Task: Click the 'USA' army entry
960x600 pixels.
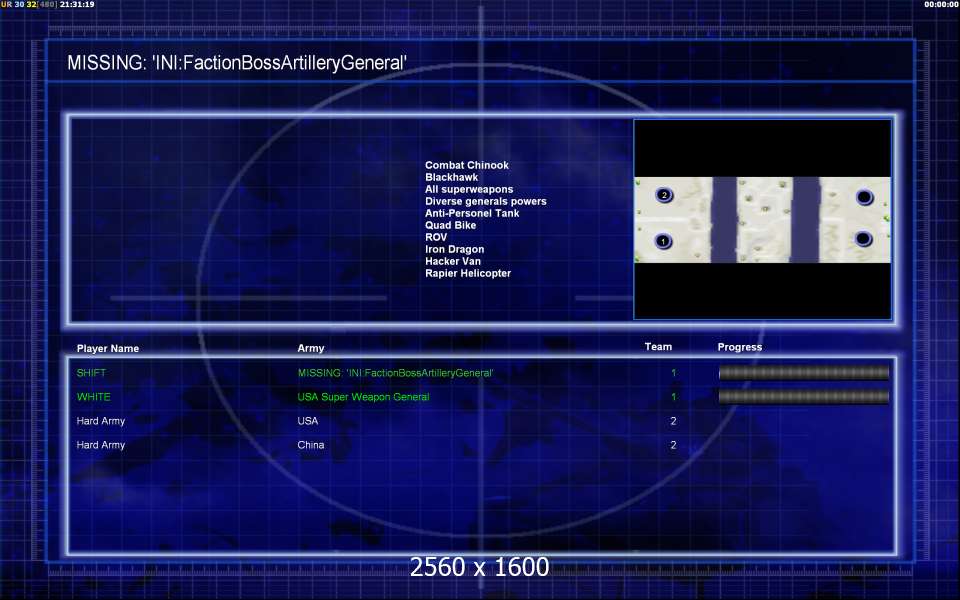Action: pyautogui.click(x=307, y=421)
